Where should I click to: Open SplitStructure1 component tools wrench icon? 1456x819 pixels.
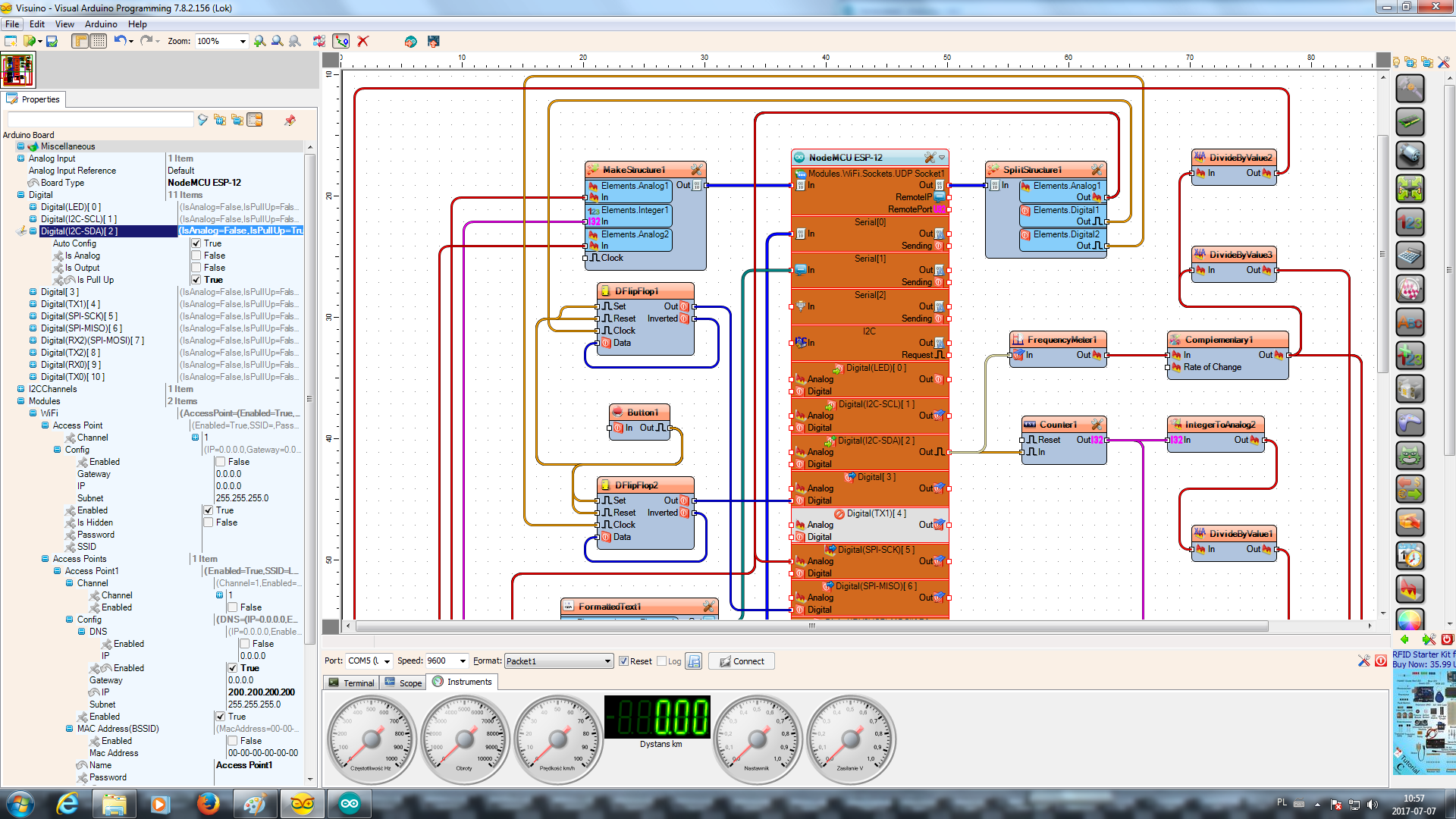coord(1097,170)
